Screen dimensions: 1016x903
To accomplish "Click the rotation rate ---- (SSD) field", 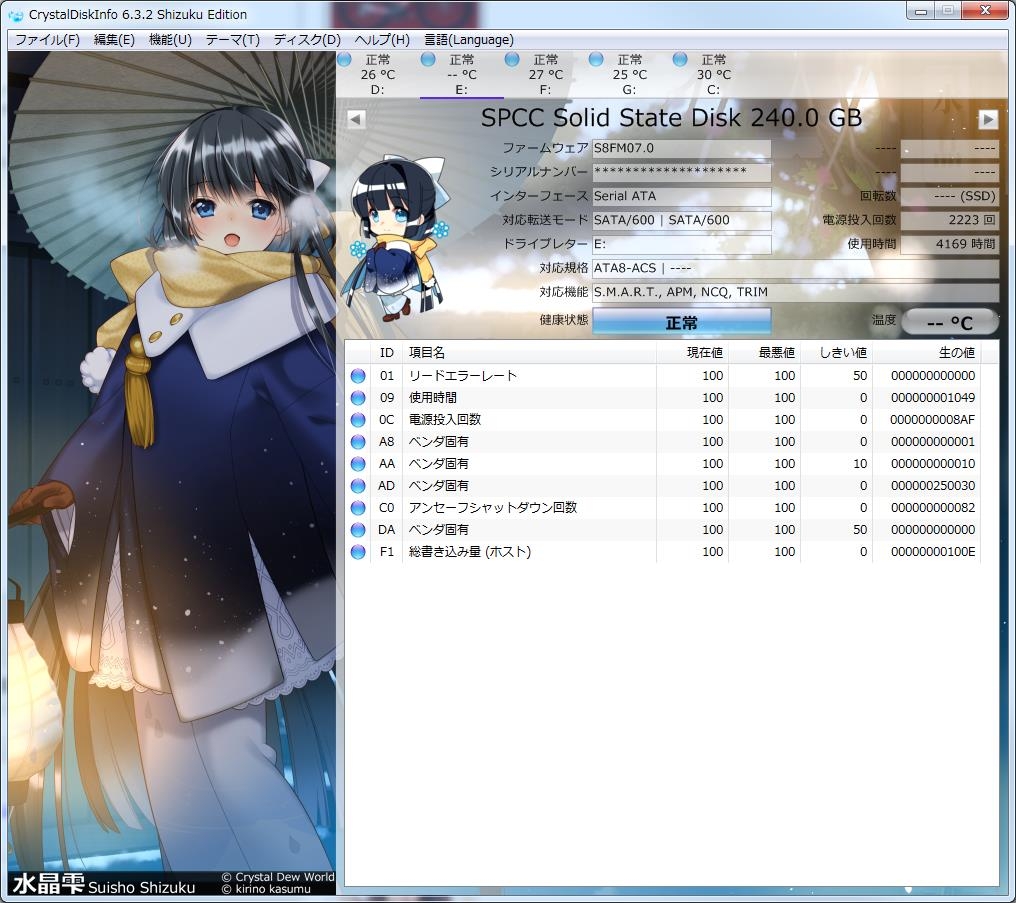I will pyautogui.click(x=949, y=196).
